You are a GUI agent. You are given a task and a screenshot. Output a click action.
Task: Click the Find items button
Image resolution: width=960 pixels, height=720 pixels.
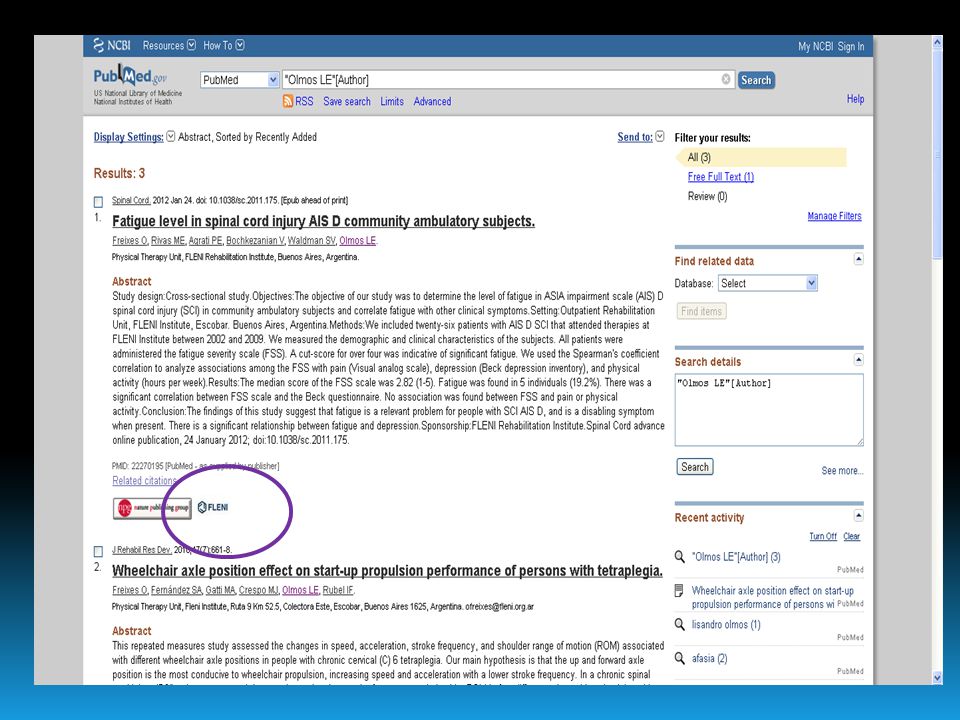tap(702, 311)
